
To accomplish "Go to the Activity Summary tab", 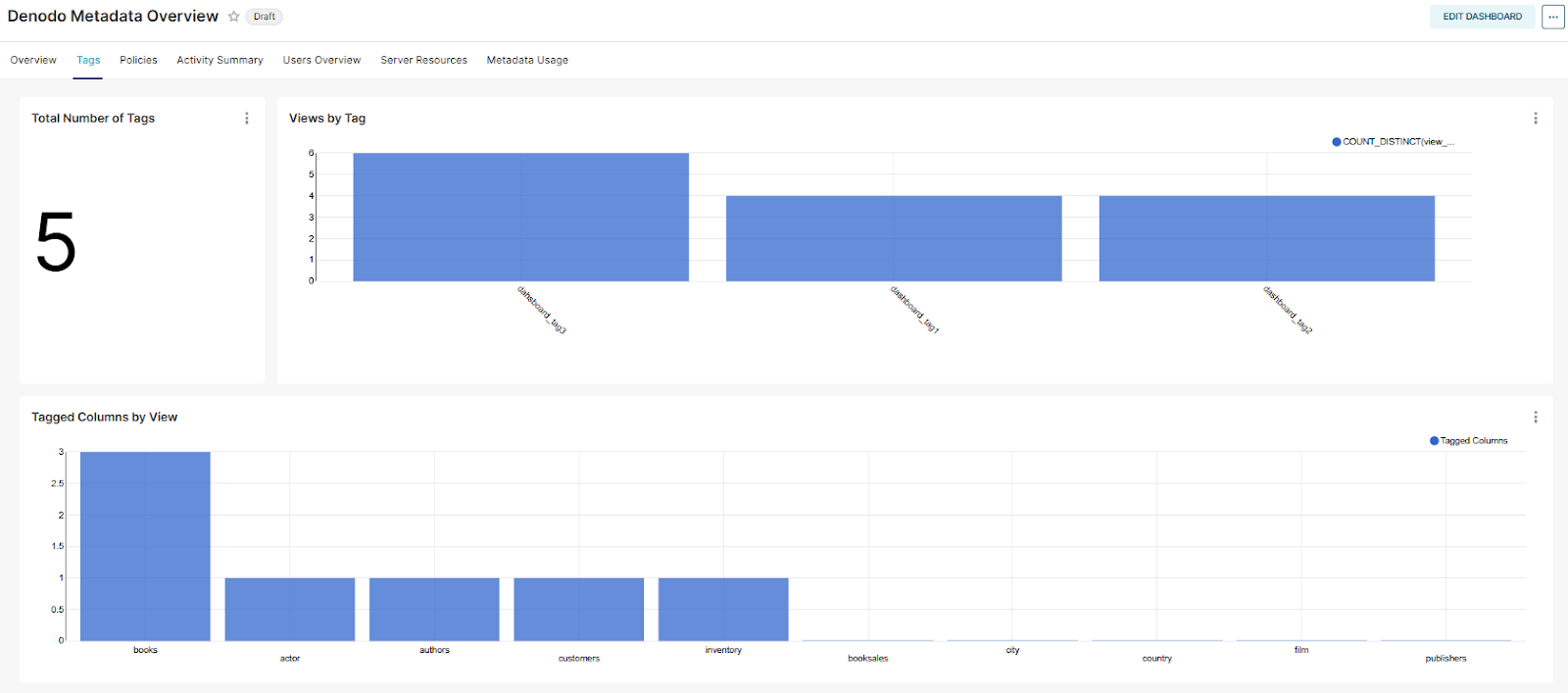I will [x=220, y=60].
